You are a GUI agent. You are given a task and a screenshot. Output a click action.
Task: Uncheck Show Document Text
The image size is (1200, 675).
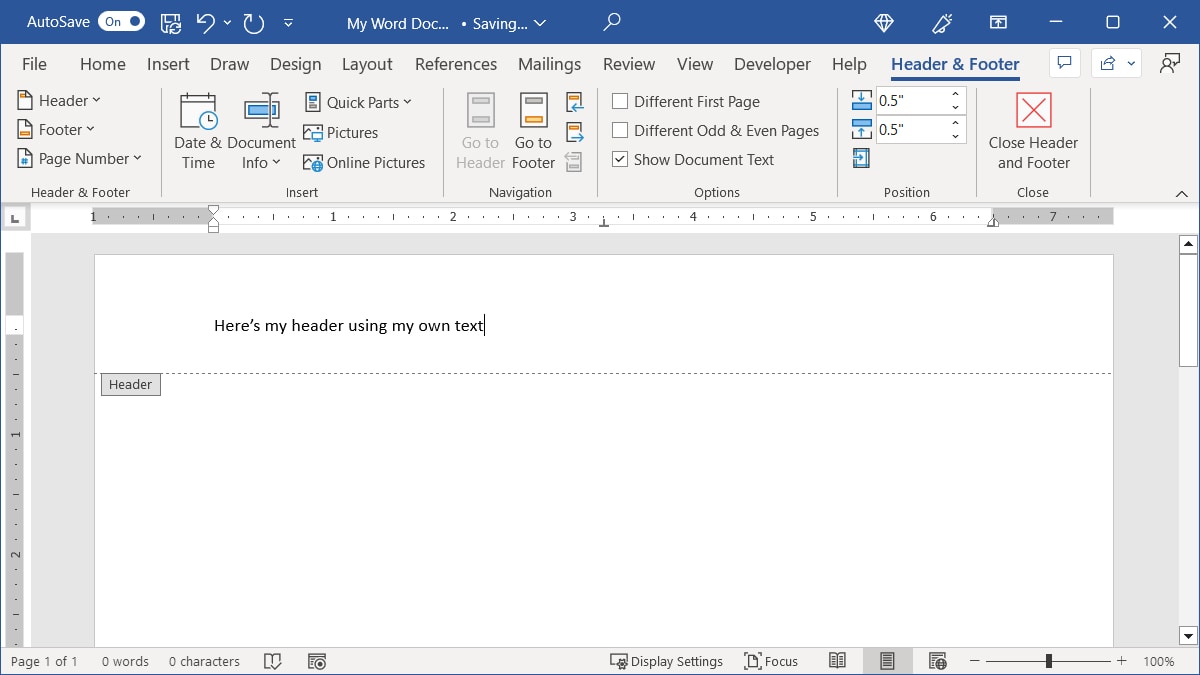tap(619, 159)
